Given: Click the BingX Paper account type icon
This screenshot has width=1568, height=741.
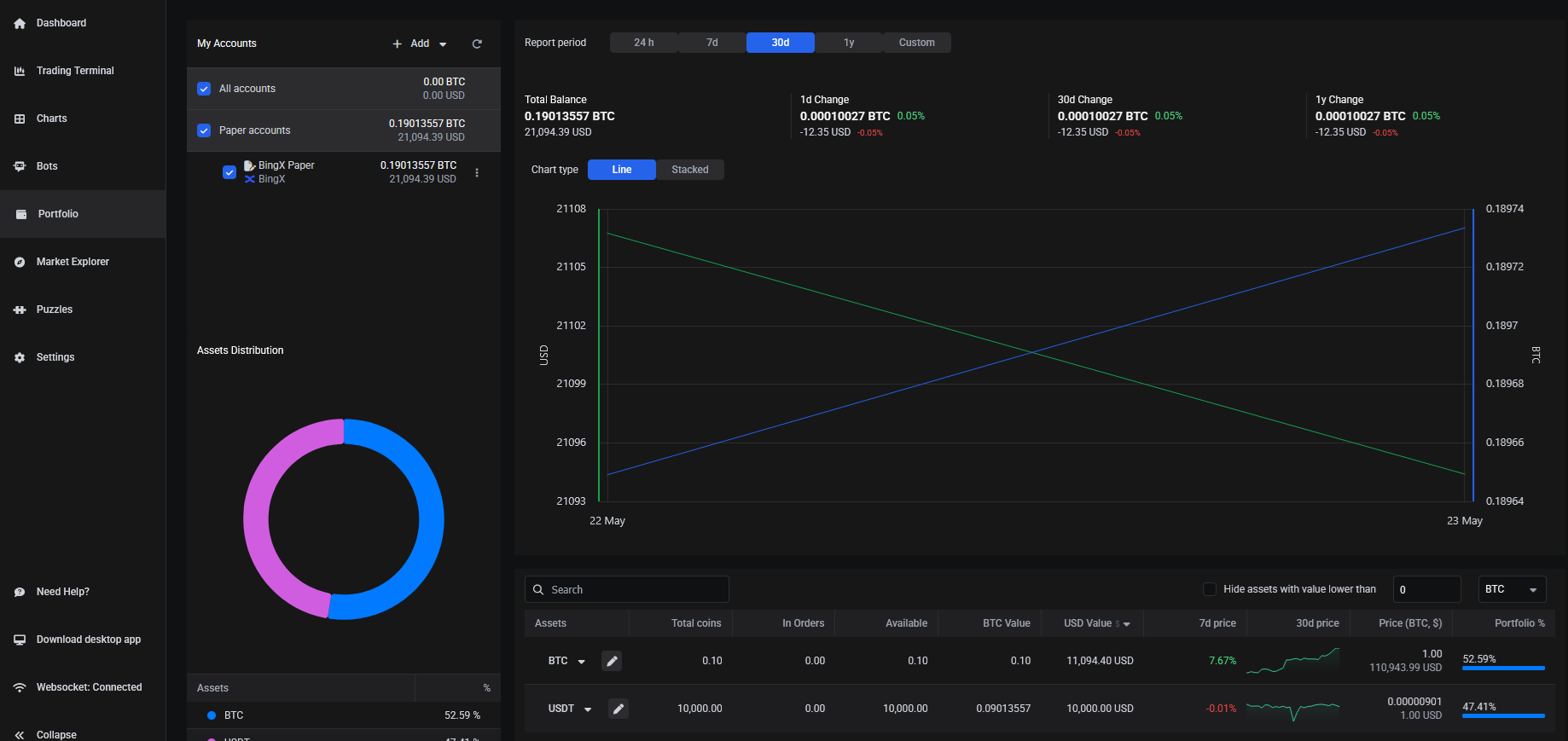Looking at the screenshot, I should pyautogui.click(x=250, y=165).
